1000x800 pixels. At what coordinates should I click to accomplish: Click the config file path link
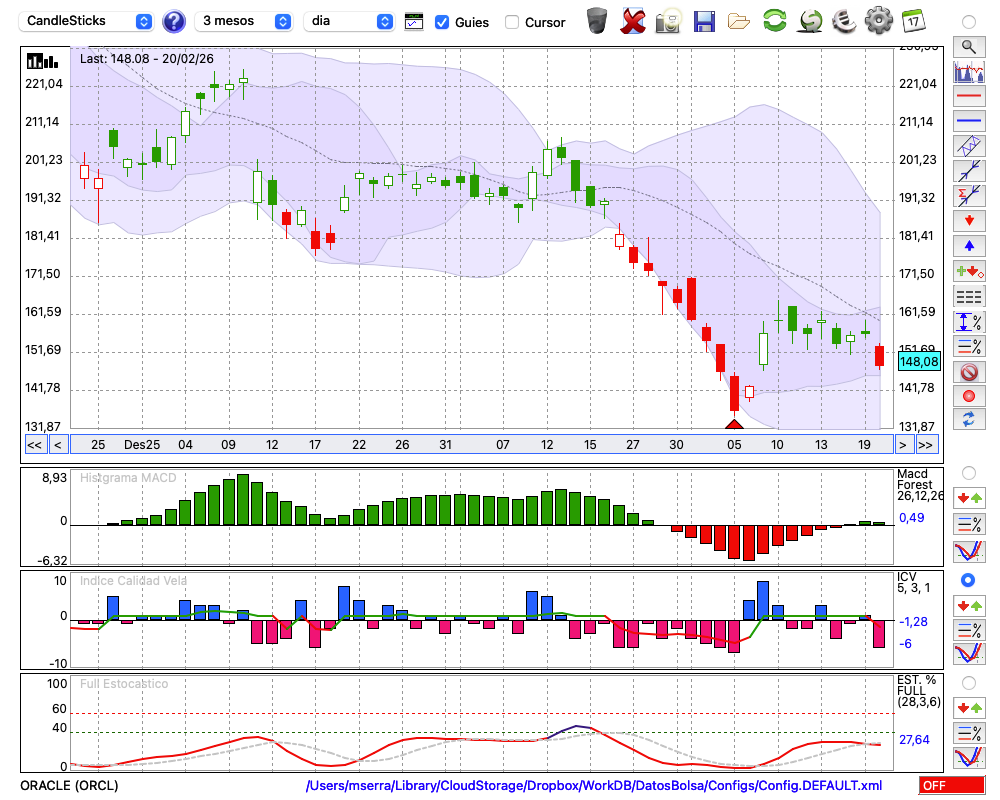coord(594,786)
